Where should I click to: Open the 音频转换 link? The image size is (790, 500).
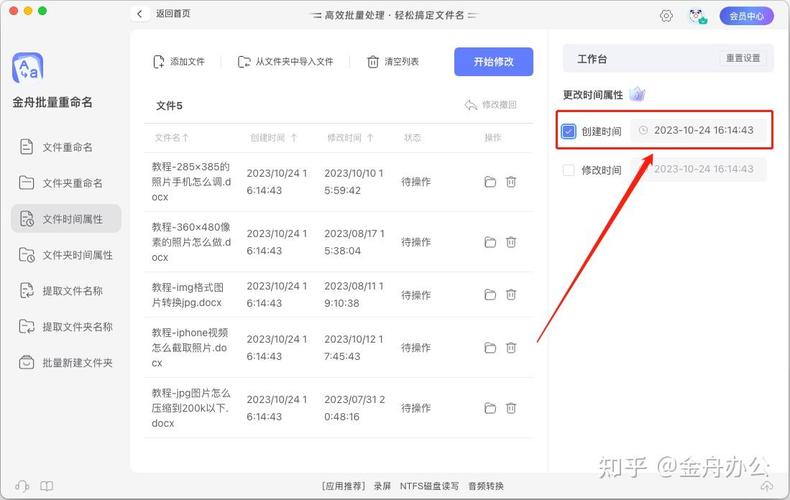pyautogui.click(x=486, y=486)
